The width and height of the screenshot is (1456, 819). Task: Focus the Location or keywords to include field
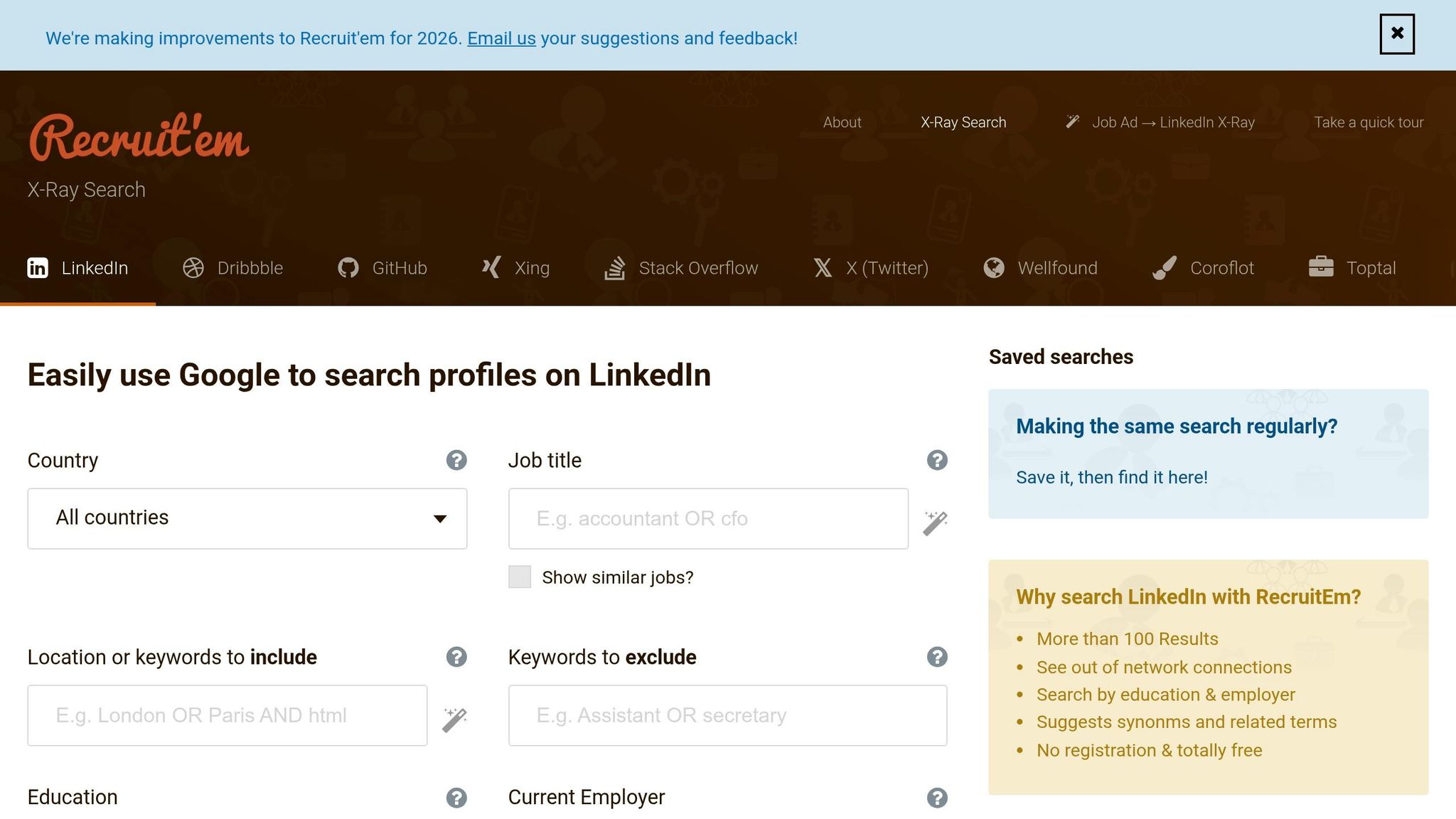pyautogui.click(x=227, y=715)
